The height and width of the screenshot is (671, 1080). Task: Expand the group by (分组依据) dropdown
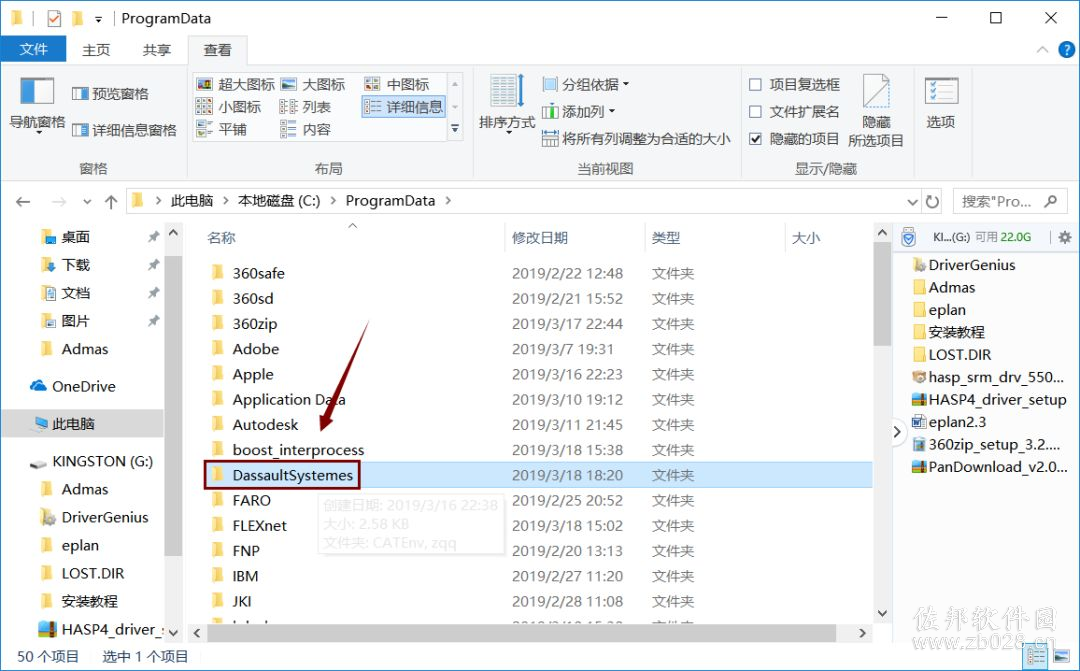(585, 84)
